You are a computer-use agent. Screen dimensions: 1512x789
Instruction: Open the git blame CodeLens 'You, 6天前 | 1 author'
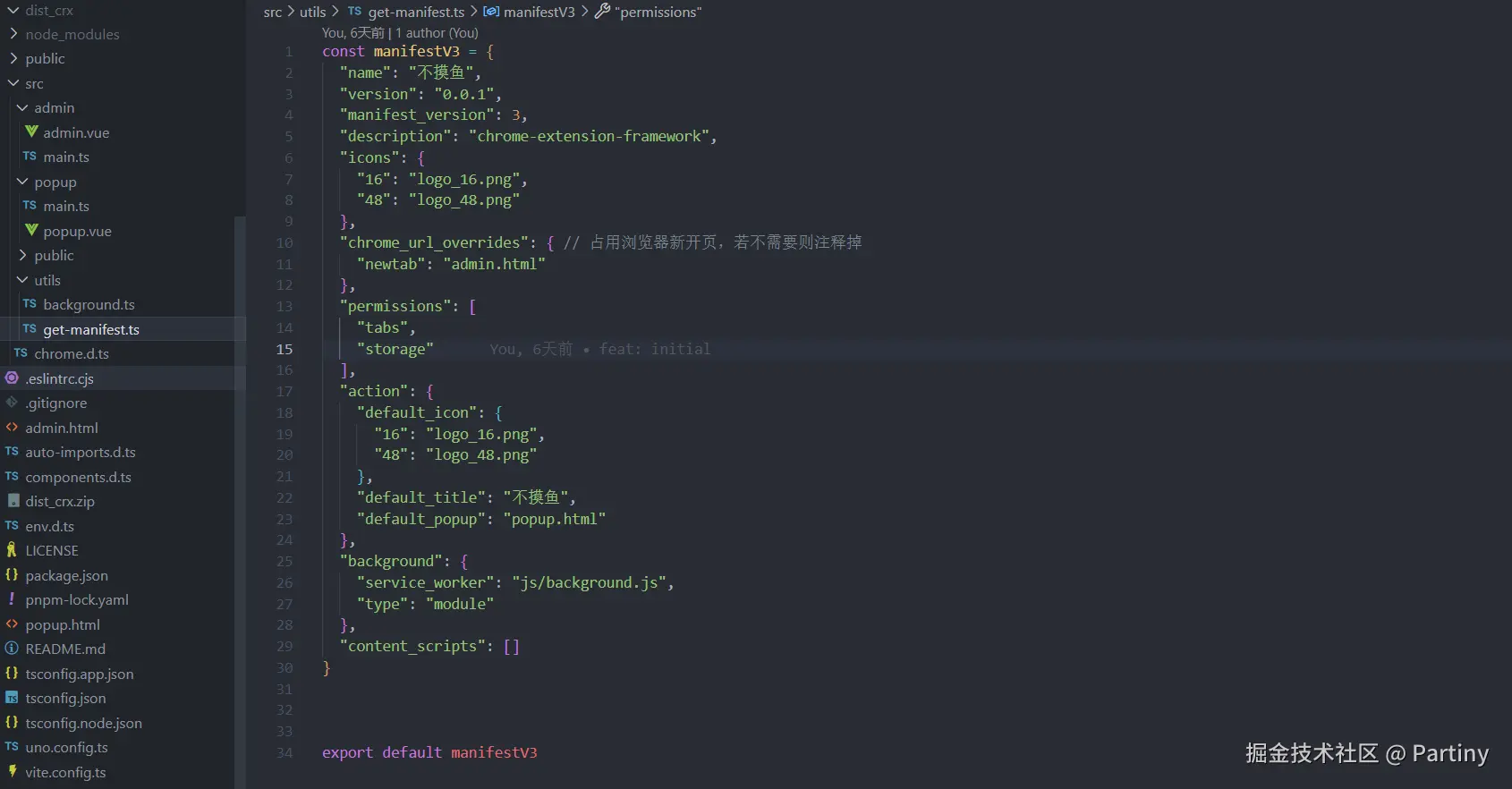tap(400, 32)
